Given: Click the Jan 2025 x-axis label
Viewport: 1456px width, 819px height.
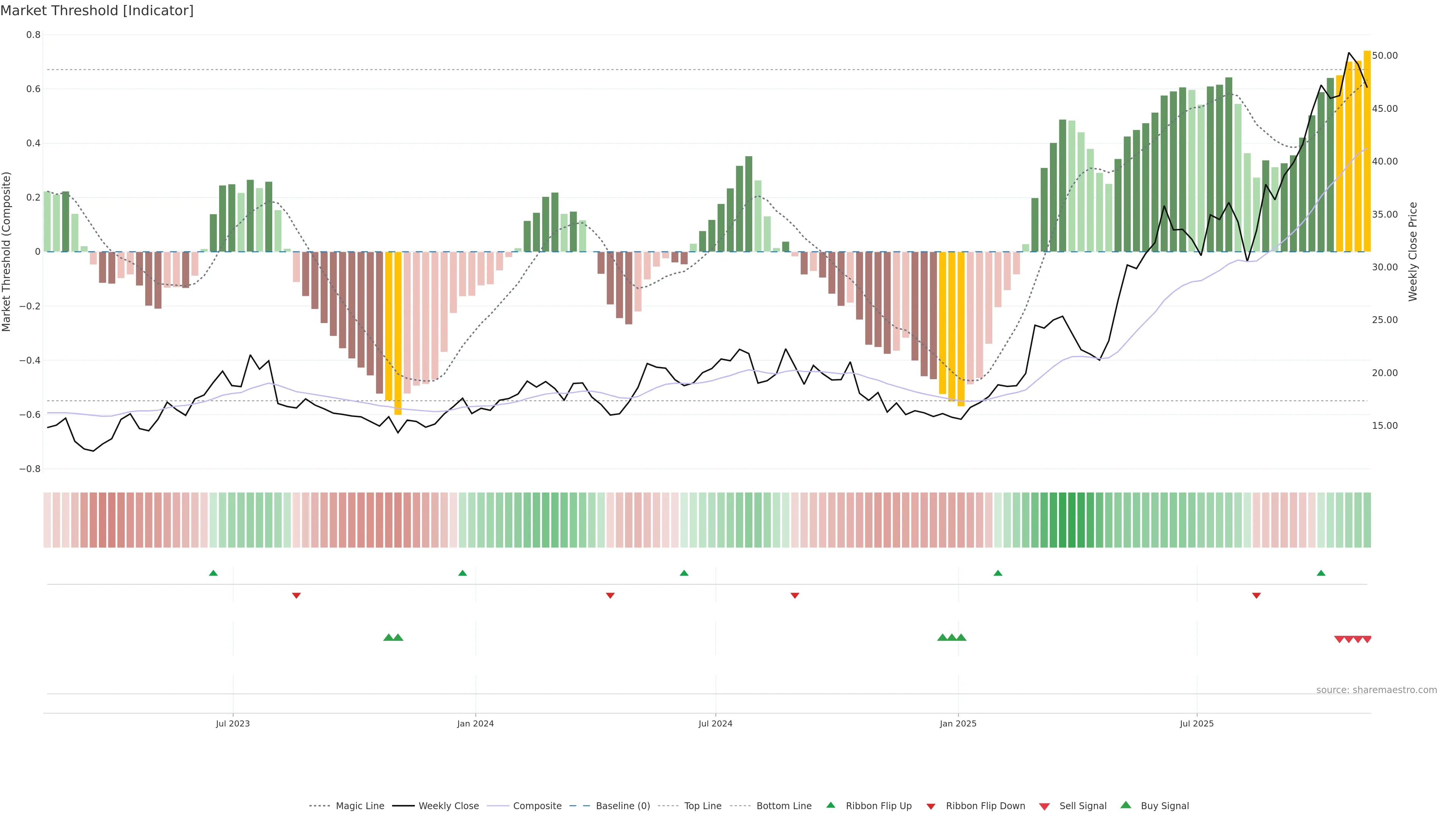Looking at the screenshot, I should (957, 723).
